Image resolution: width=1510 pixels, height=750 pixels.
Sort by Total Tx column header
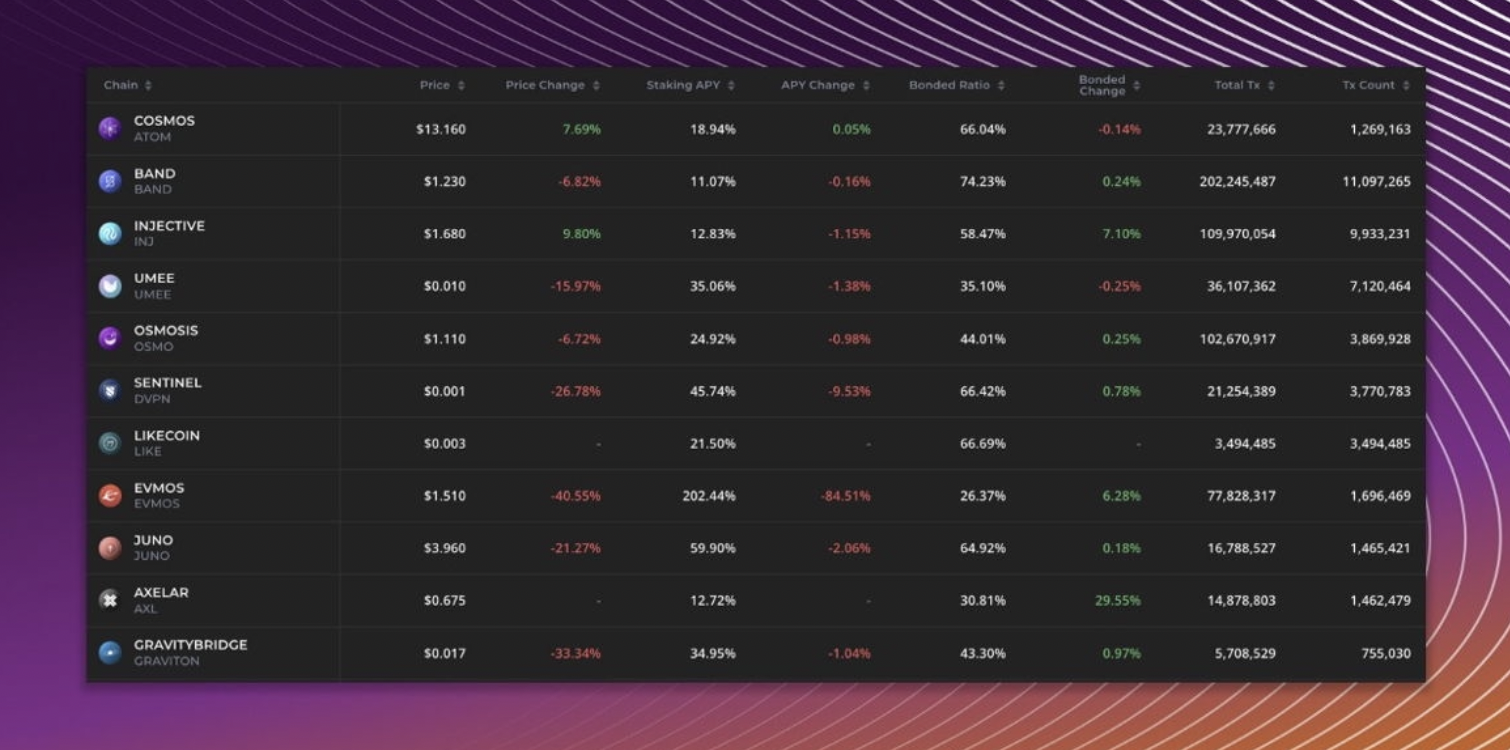[1244, 85]
